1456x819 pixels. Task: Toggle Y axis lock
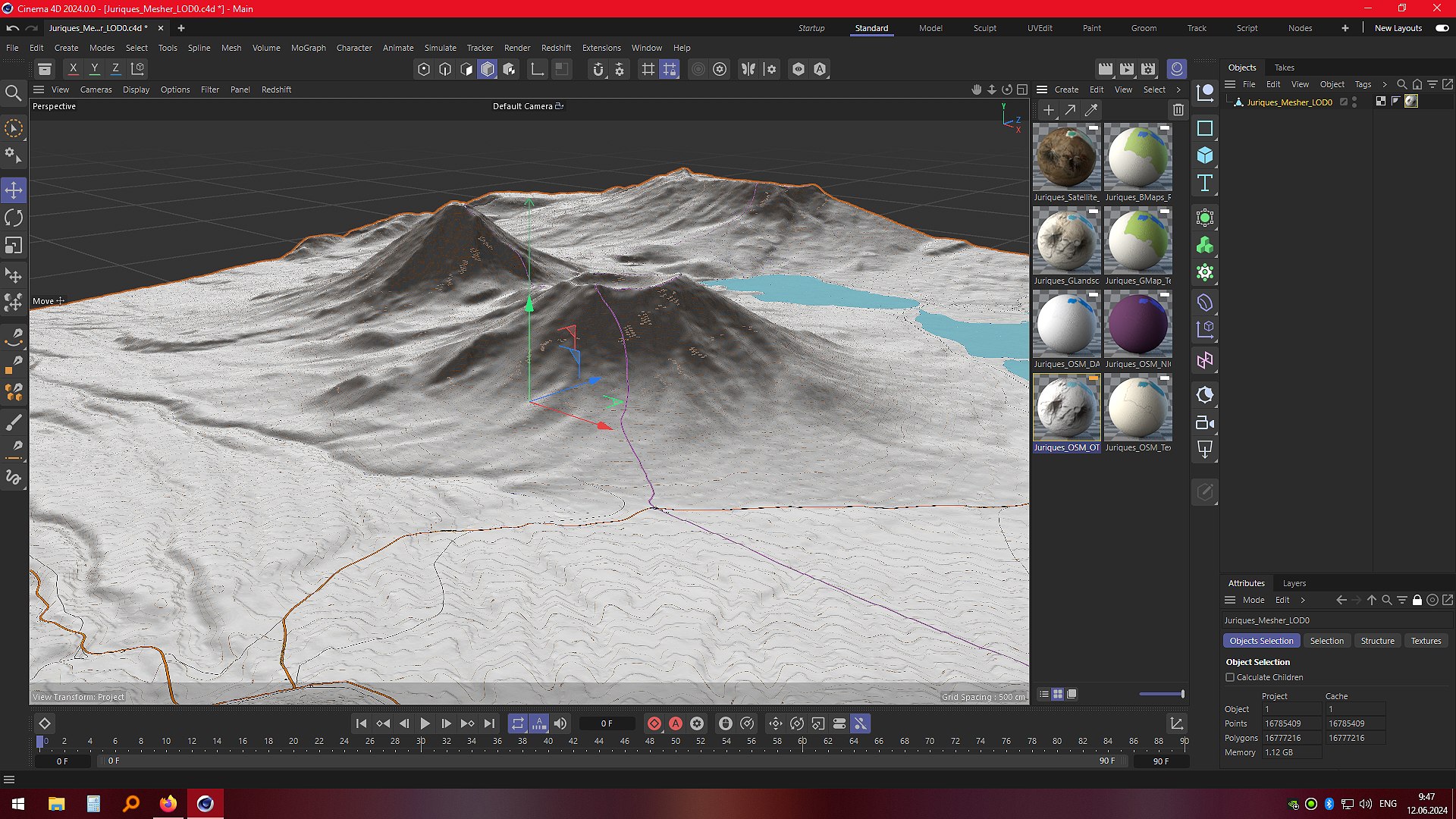pyautogui.click(x=95, y=68)
